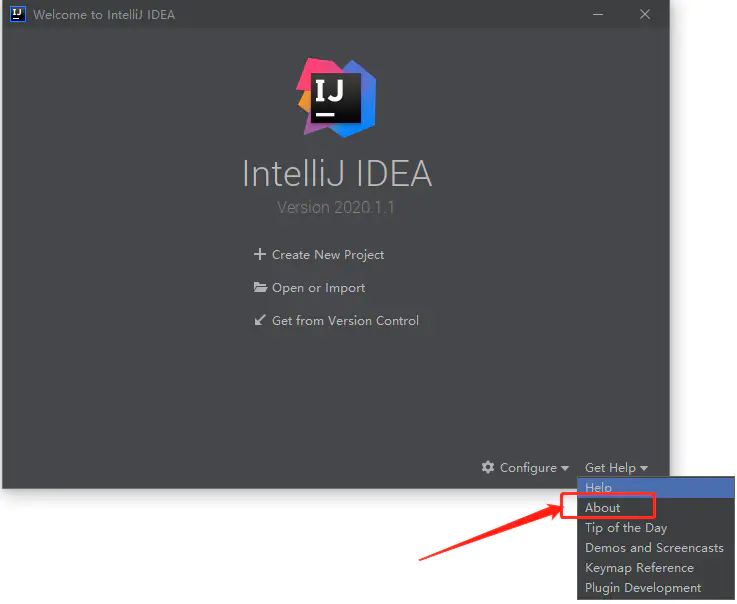Click the Configure gear icon
The height and width of the screenshot is (604, 737).
[x=488, y=467]
